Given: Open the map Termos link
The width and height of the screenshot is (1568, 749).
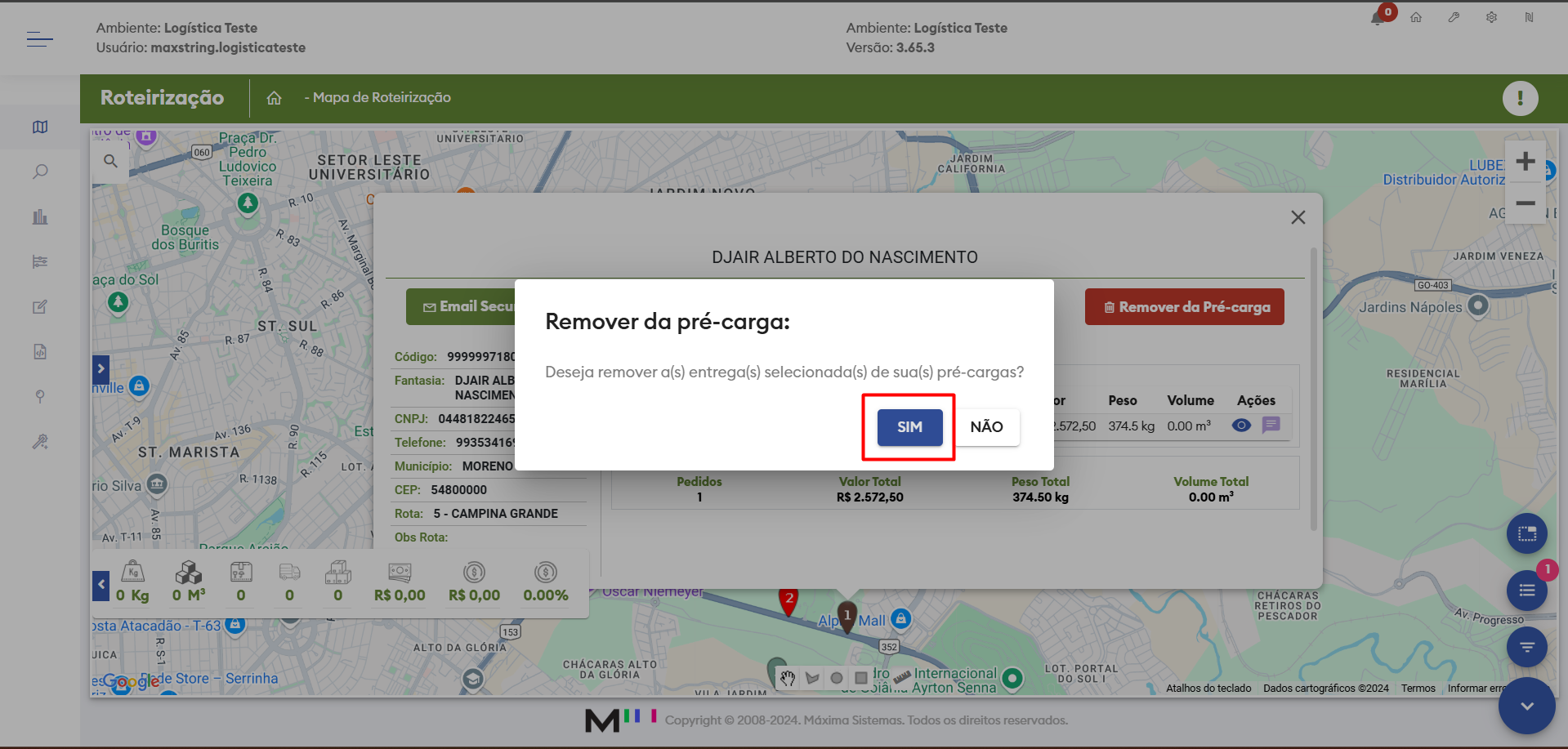Looking at the screenshot, I should coord(1418,689).
